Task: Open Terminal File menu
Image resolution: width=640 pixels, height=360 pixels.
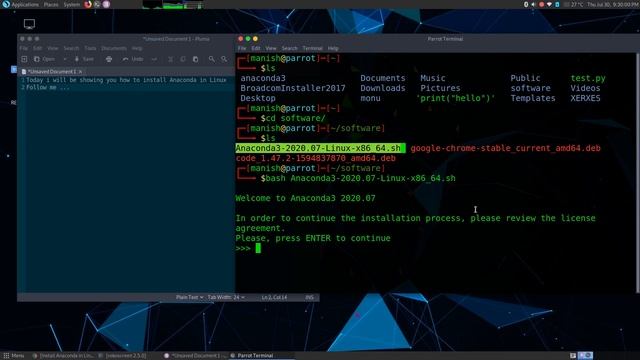Action: point(242,48)
